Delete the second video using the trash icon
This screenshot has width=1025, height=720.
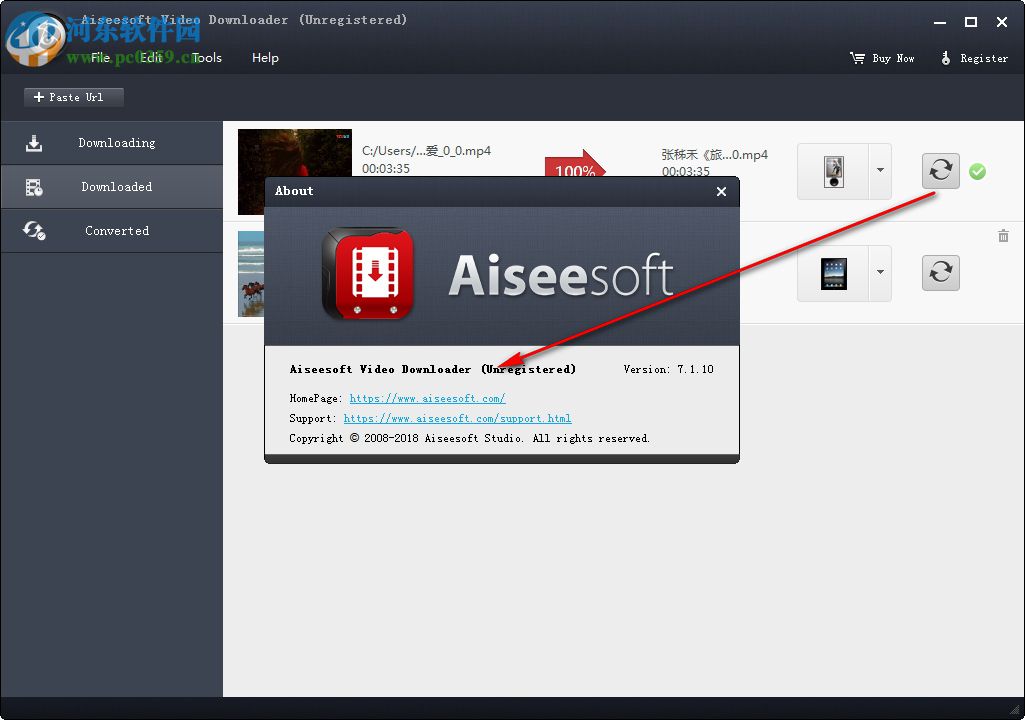pyautogui.click(x=1003, y=236)
